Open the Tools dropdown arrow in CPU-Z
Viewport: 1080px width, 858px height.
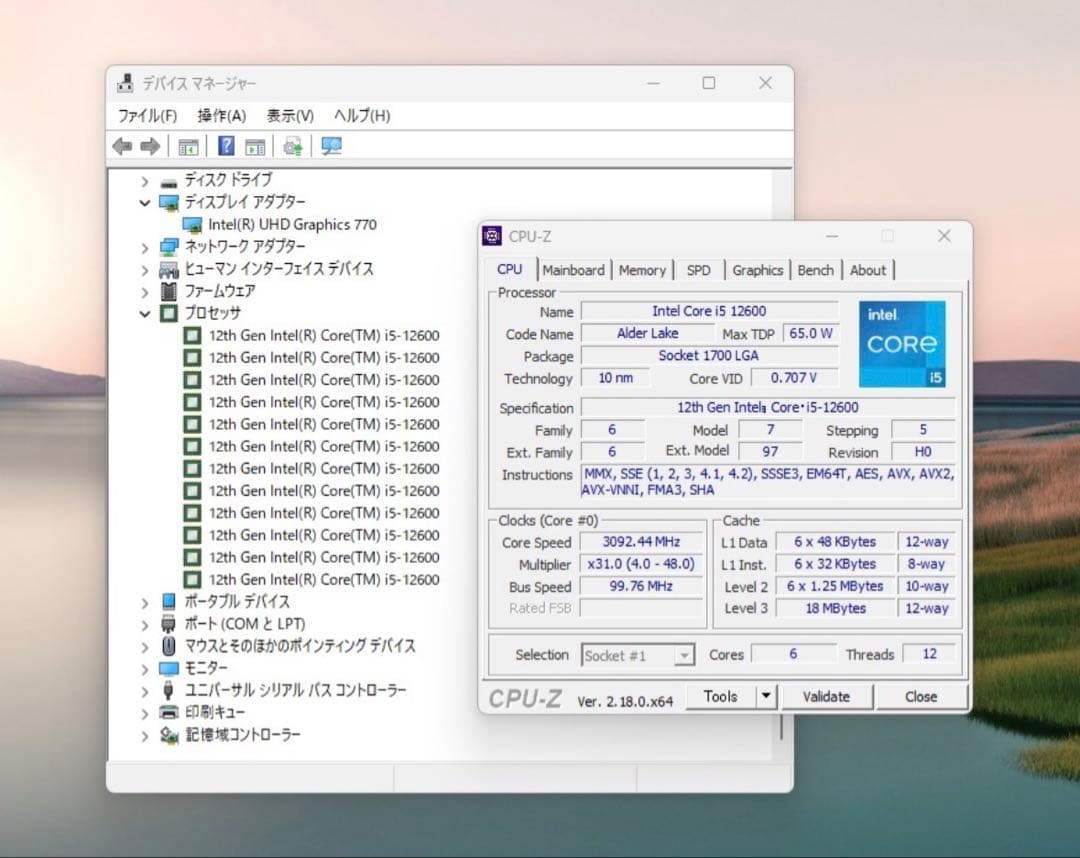766,696
